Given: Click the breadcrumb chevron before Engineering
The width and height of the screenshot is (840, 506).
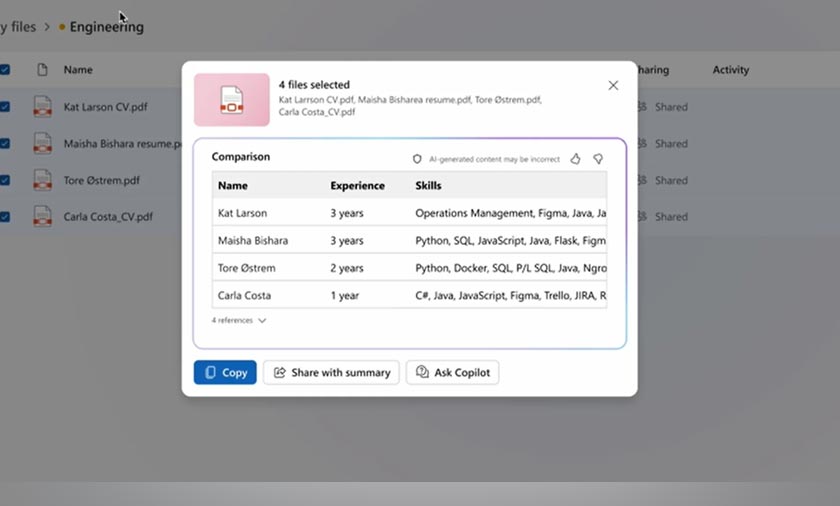Looking at the screenshot, I should pyautogui.click(x=47, y=27).
